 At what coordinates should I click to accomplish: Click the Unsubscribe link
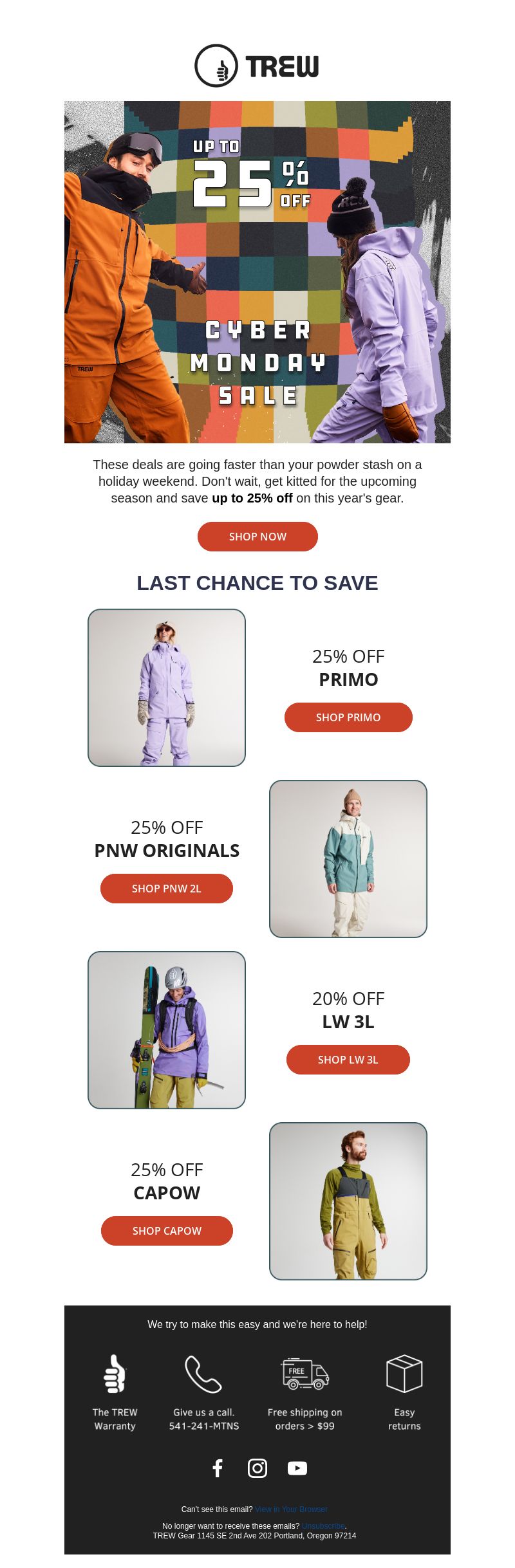point(323,1526)
